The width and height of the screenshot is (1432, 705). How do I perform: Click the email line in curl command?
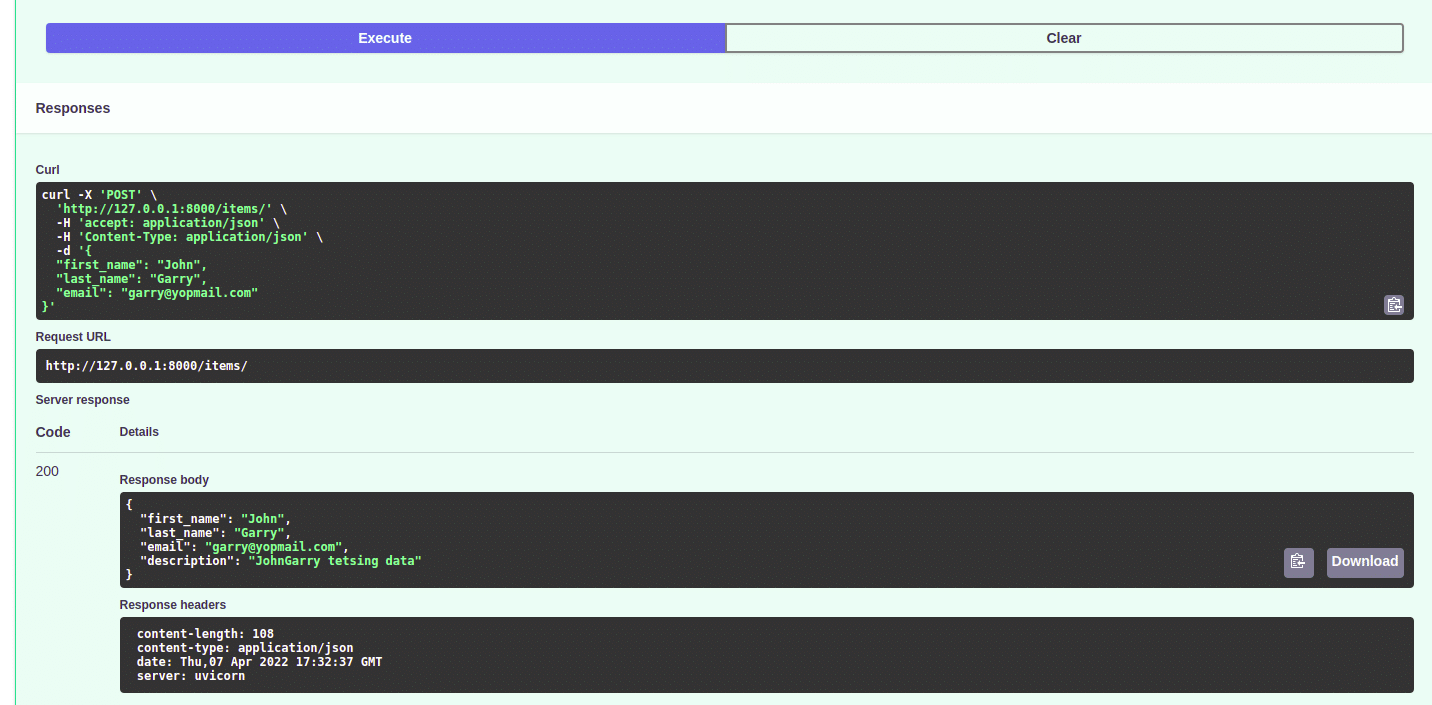coord(157,293)
